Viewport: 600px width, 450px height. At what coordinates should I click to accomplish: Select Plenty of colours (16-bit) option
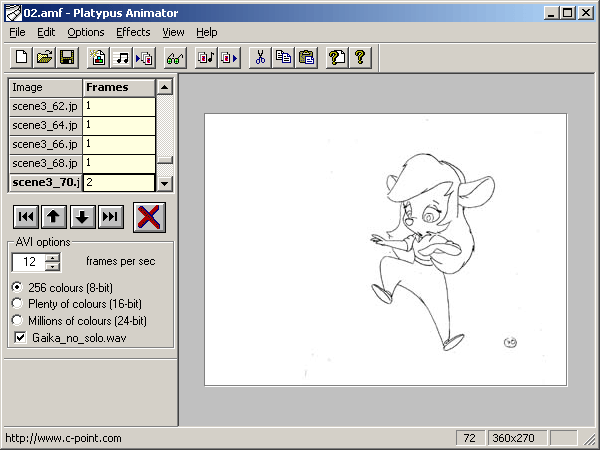tap(17, 303)
